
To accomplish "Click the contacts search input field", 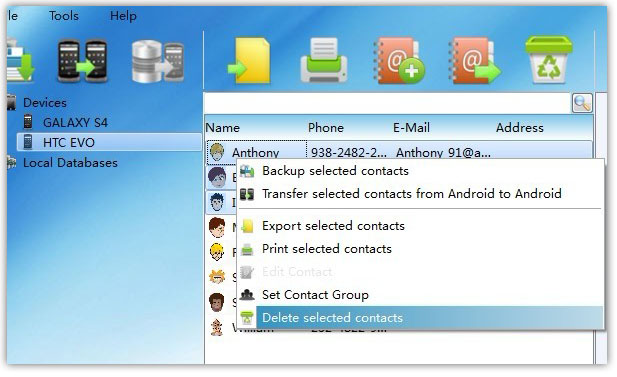I will click(x=387, y=103).
